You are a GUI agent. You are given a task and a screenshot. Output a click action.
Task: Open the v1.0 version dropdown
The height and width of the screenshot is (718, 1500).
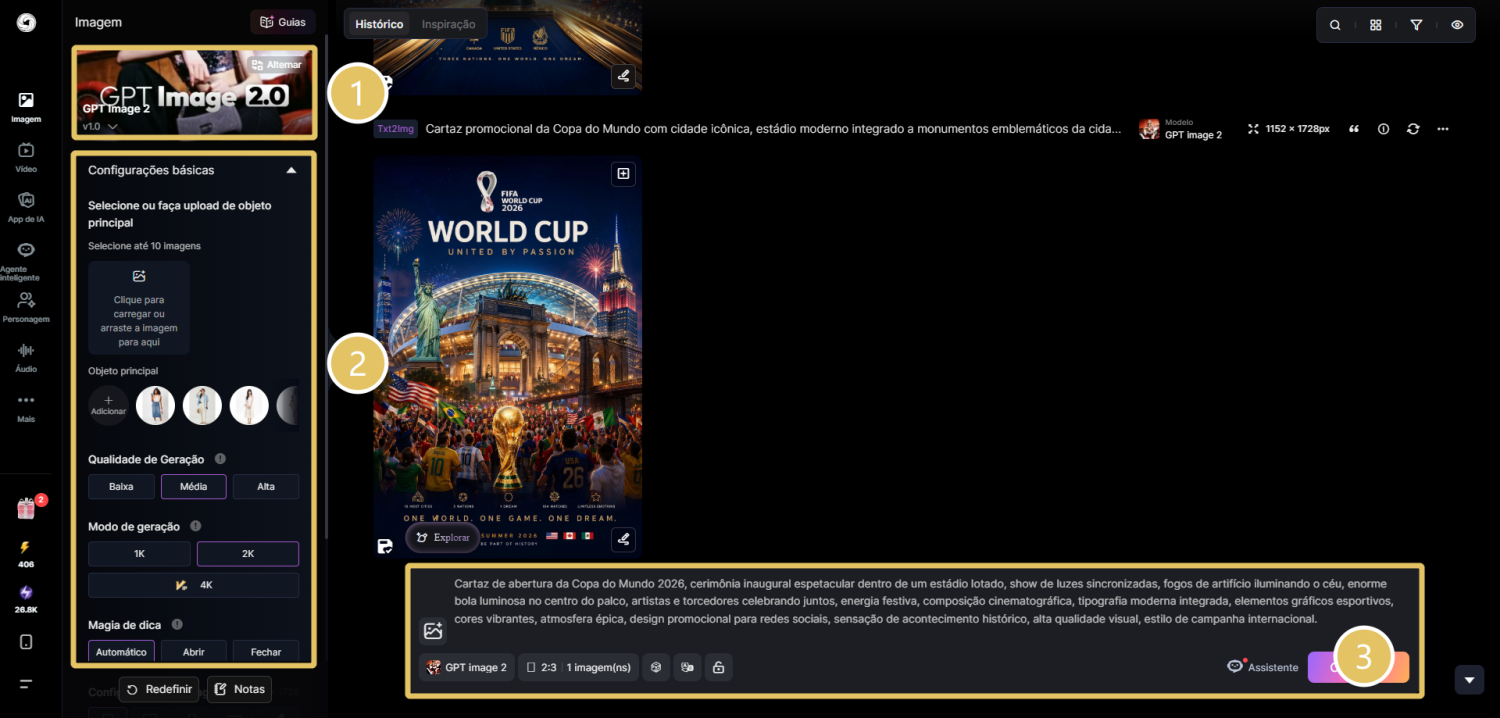point(101,127)
